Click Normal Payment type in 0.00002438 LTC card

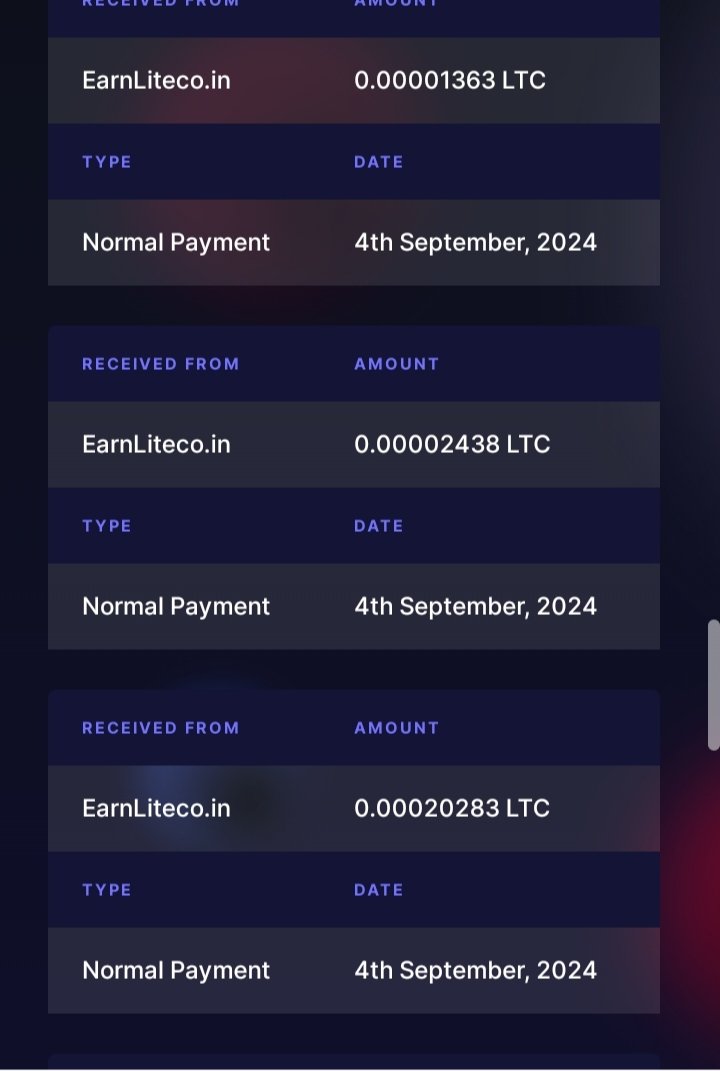click(176, 607)
